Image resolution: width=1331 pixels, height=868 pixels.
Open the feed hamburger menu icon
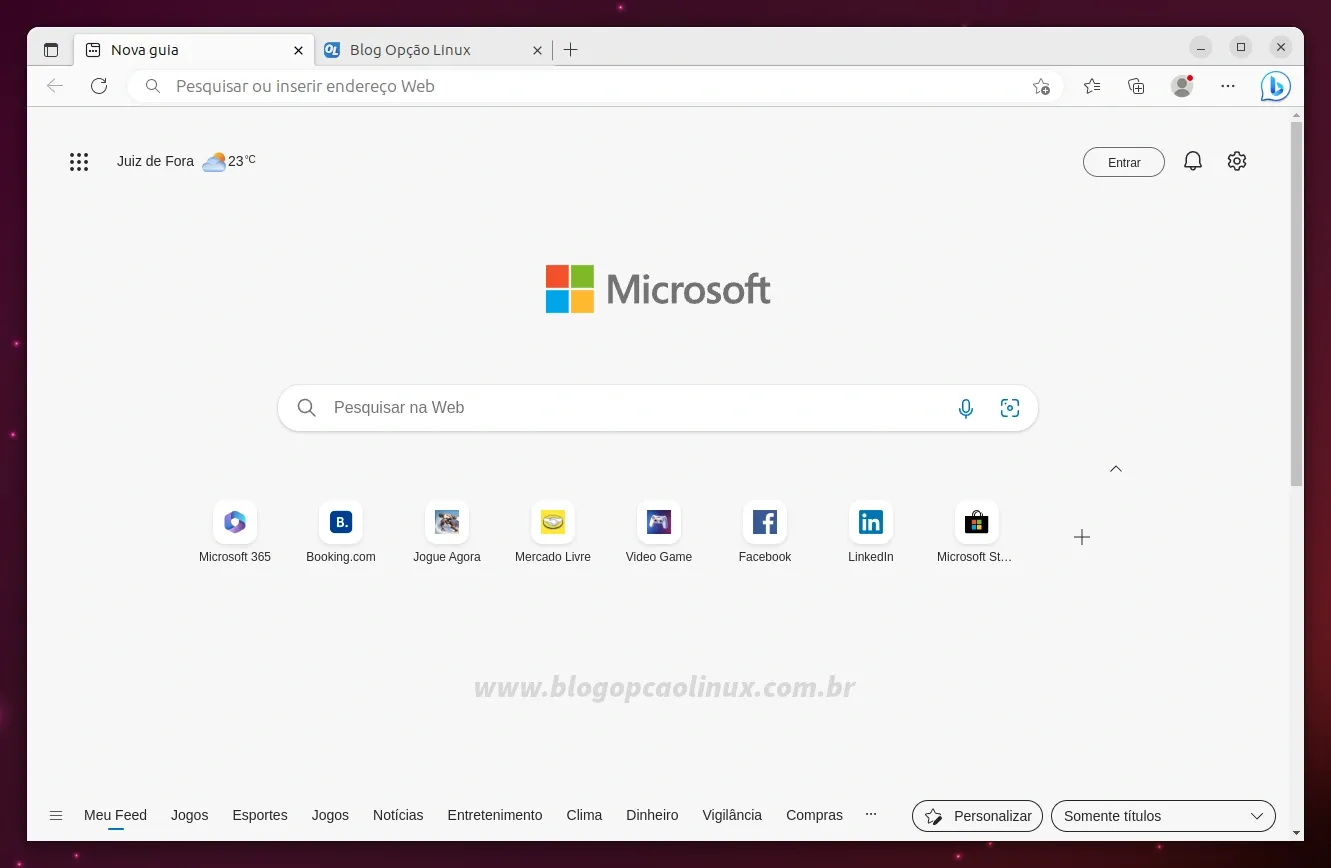point(56,816)
